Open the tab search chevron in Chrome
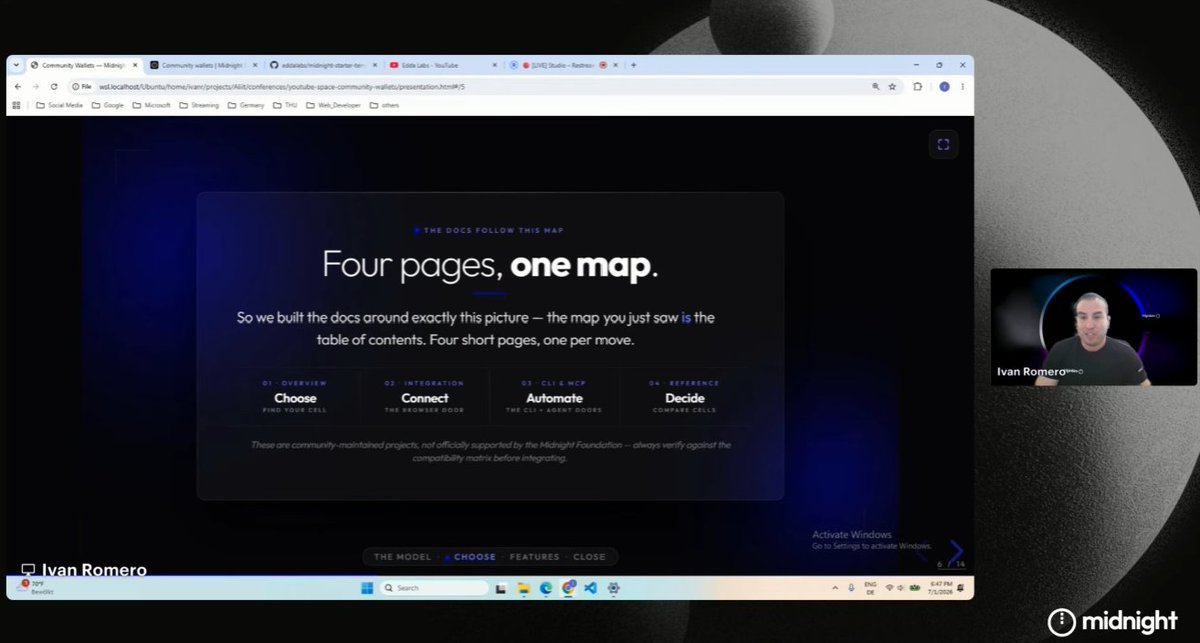Image resolution: width=1200 pixels, height=643 pixels. pos(17,65)
